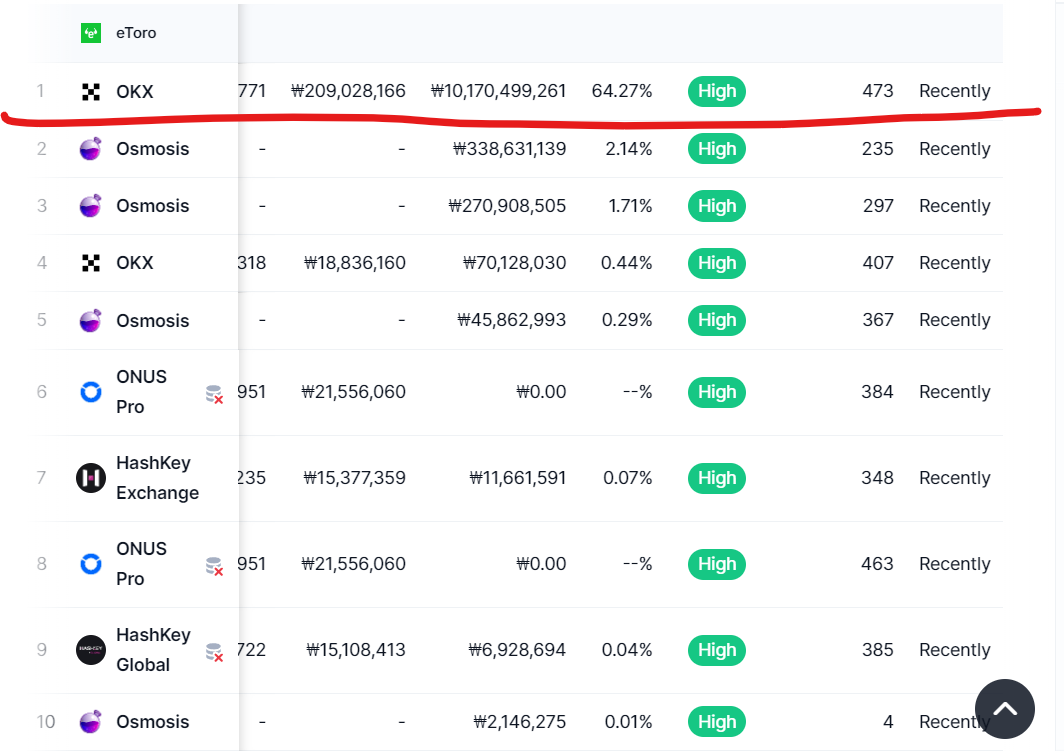Click the High badge in the 1.71% row
The width and height of the screenshot is (1064, 751).
717,206
